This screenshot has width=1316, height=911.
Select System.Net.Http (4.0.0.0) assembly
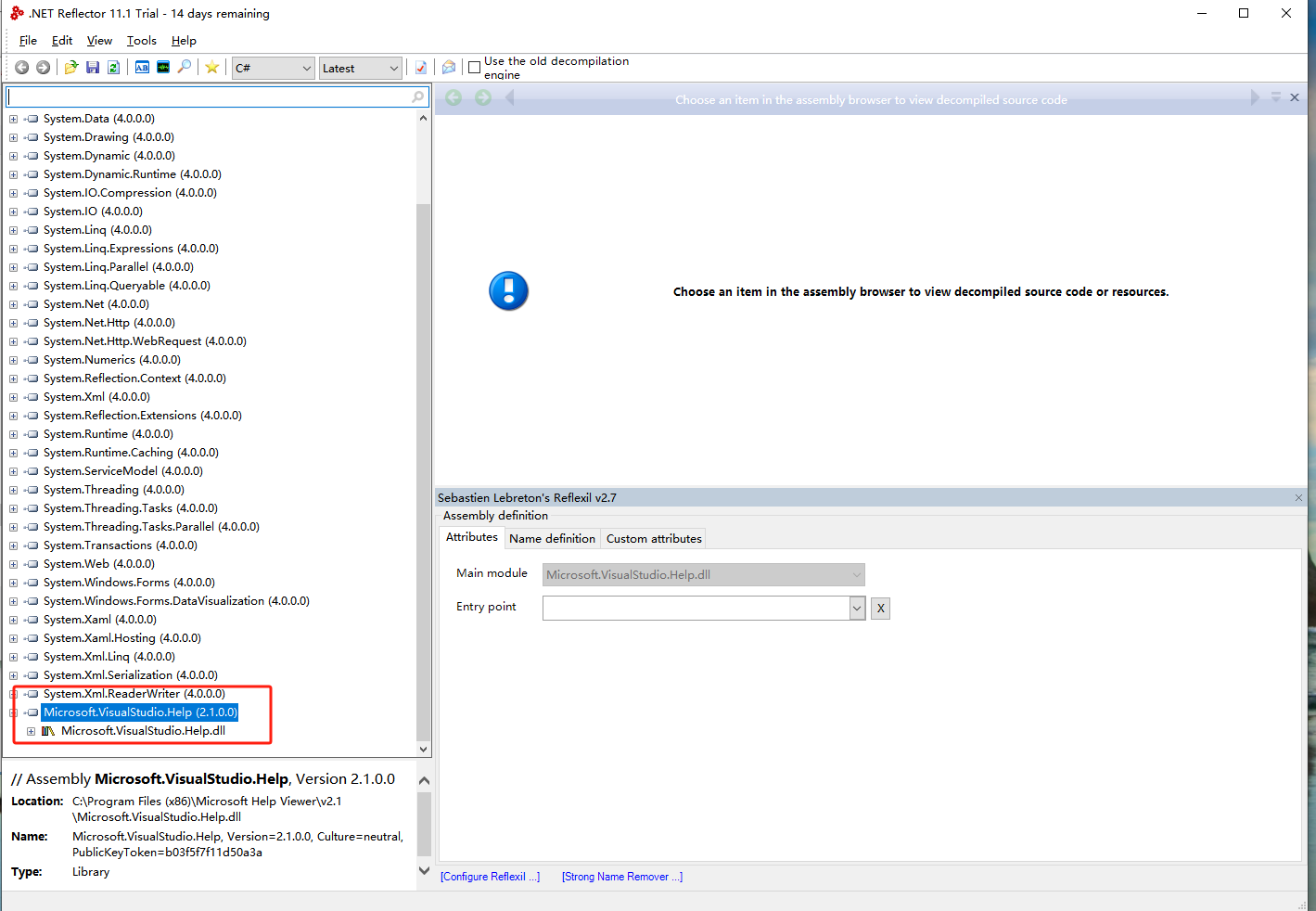109,323
